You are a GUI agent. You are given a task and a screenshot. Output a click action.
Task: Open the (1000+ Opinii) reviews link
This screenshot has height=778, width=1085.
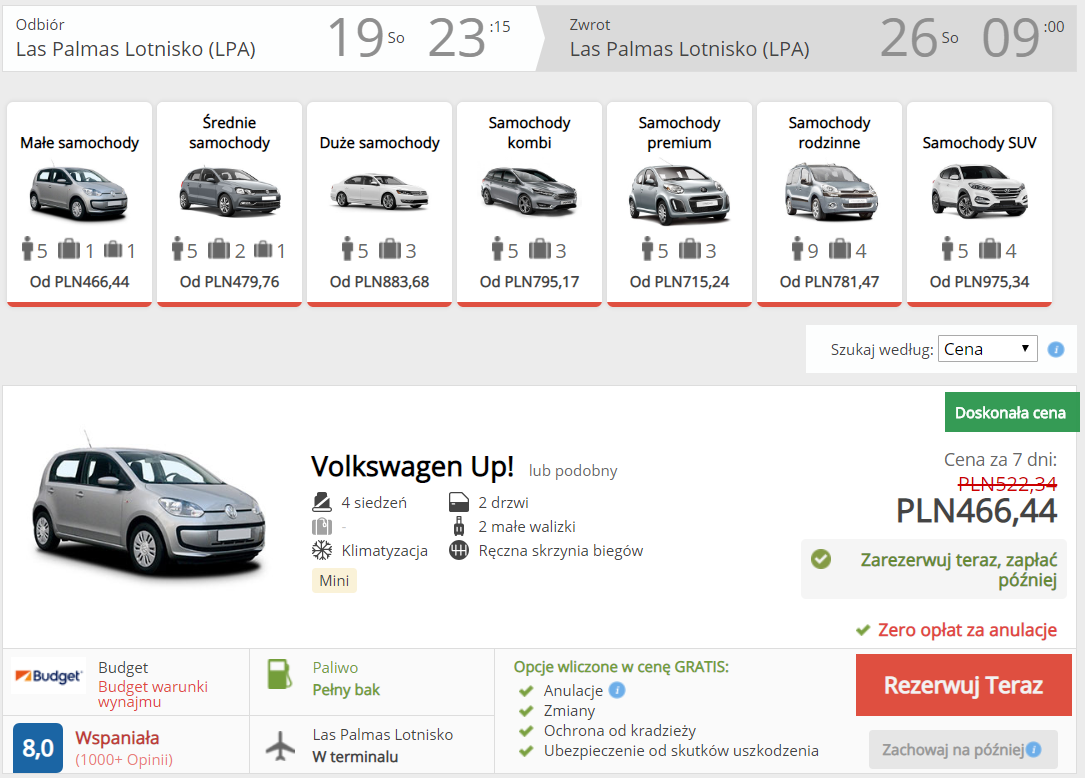(x=124, y=759)
